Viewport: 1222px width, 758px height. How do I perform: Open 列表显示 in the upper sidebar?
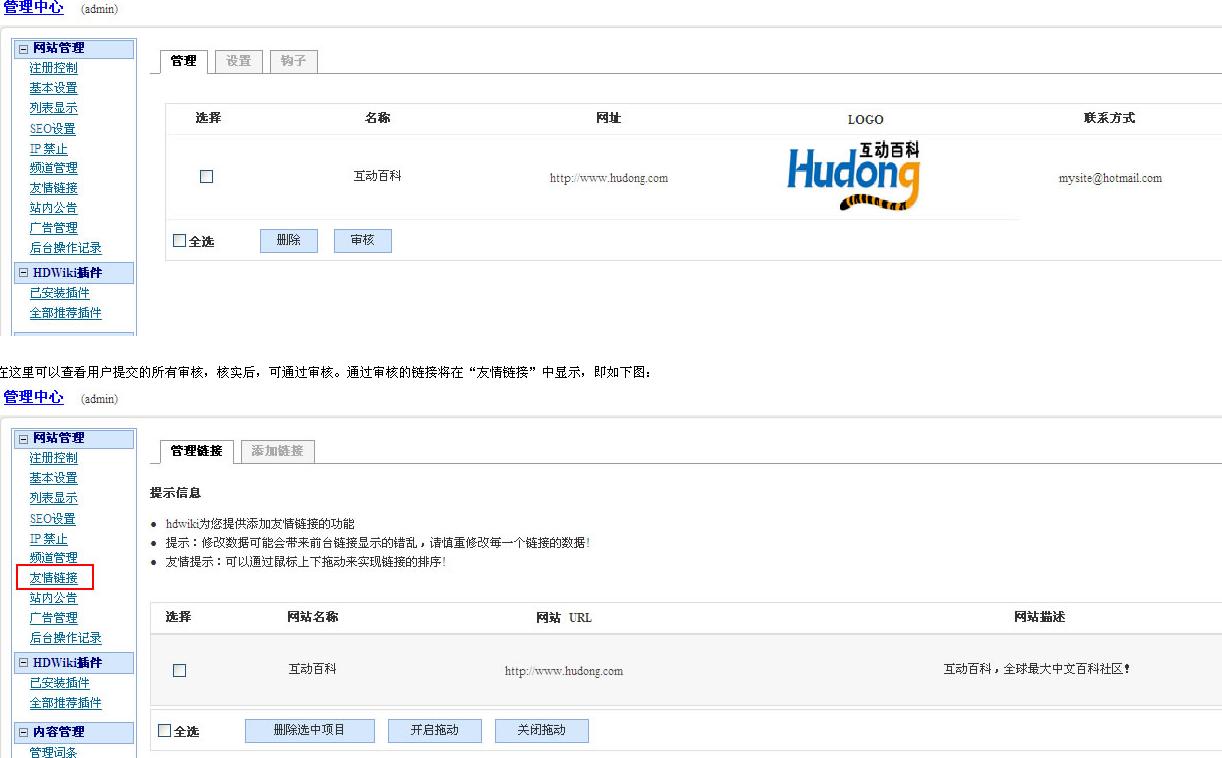tap(53, 108)
